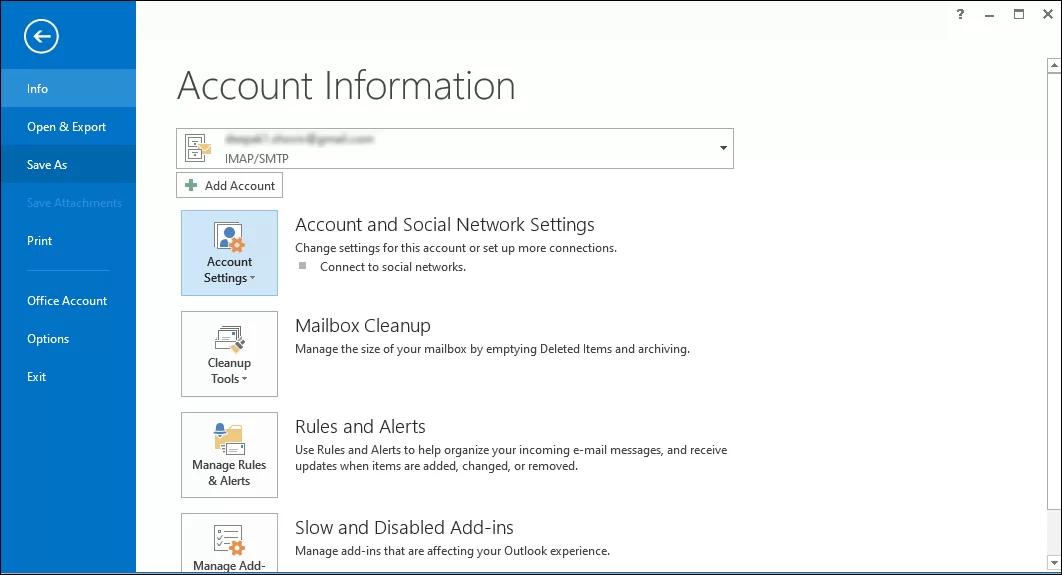This screenshot has width=1062, height=575.
Task: Click the scrollbar down arrow
Action: [1054, 563]
